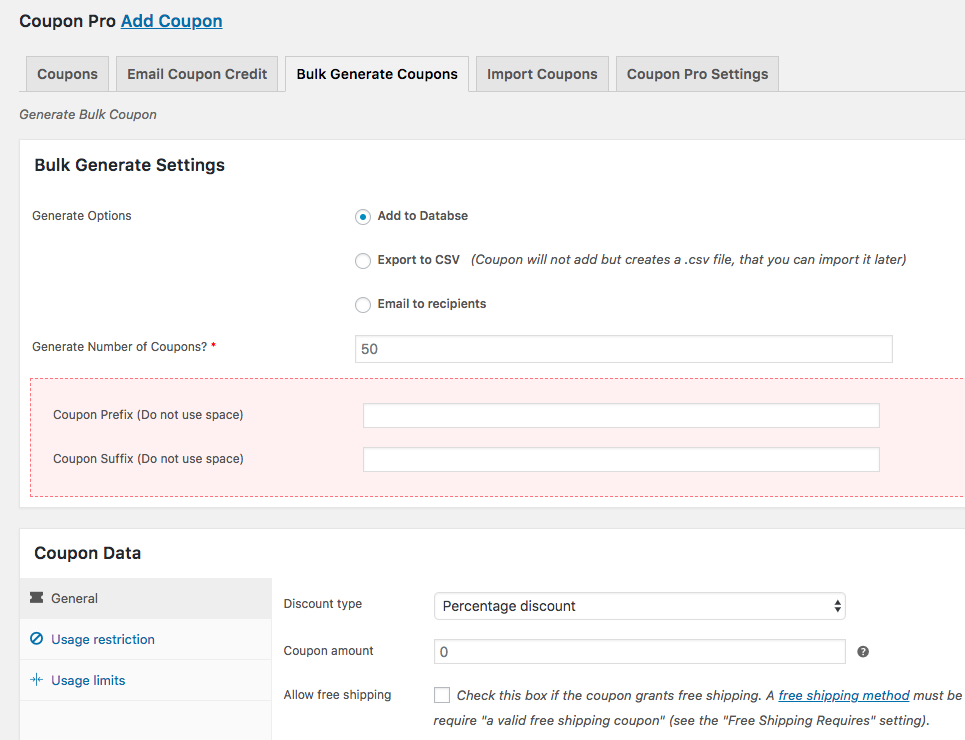The width and height of the screenshot is (965, 740).
Task: Select Email to recipients option
Action: 363,304
